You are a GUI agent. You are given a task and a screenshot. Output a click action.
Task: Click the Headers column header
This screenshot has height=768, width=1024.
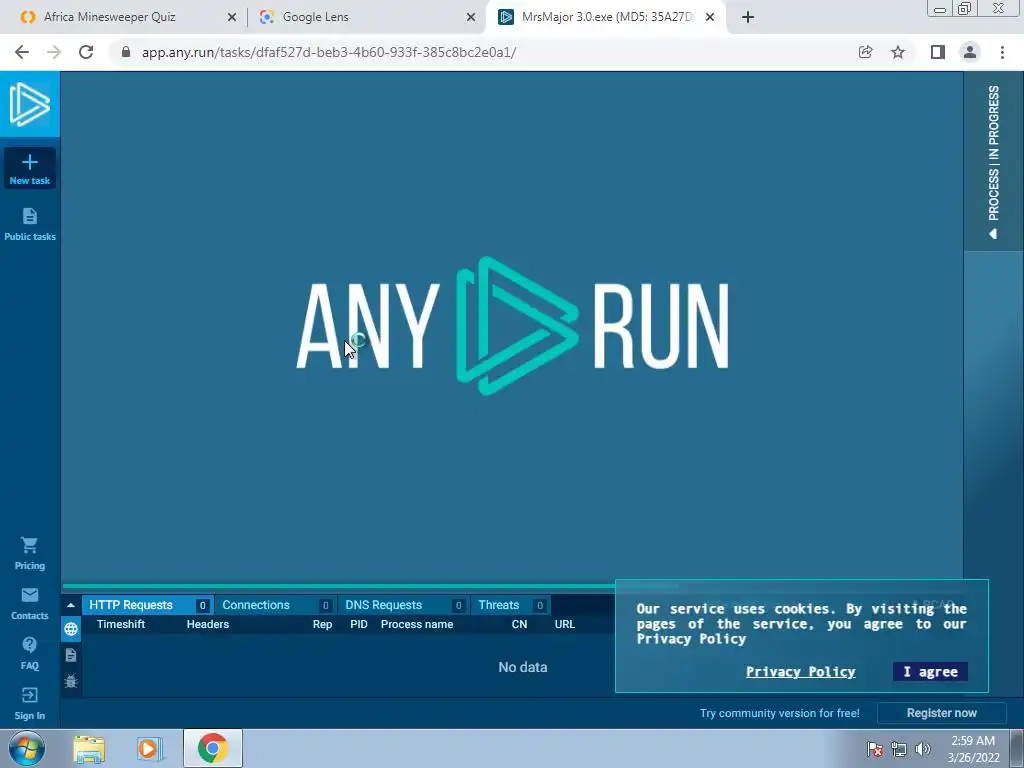click(x=208, y=624)
